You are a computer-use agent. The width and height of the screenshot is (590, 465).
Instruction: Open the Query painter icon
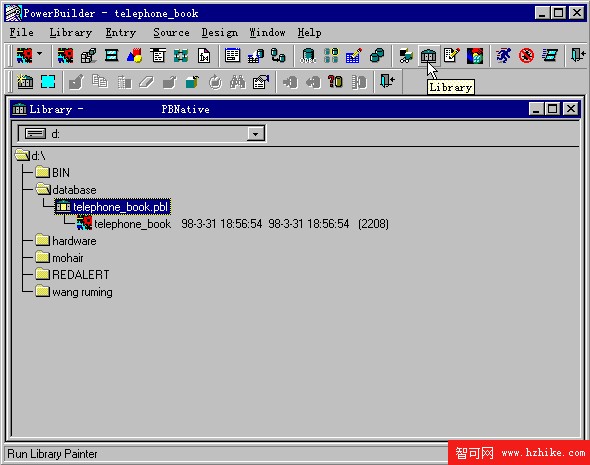(255, 56)
